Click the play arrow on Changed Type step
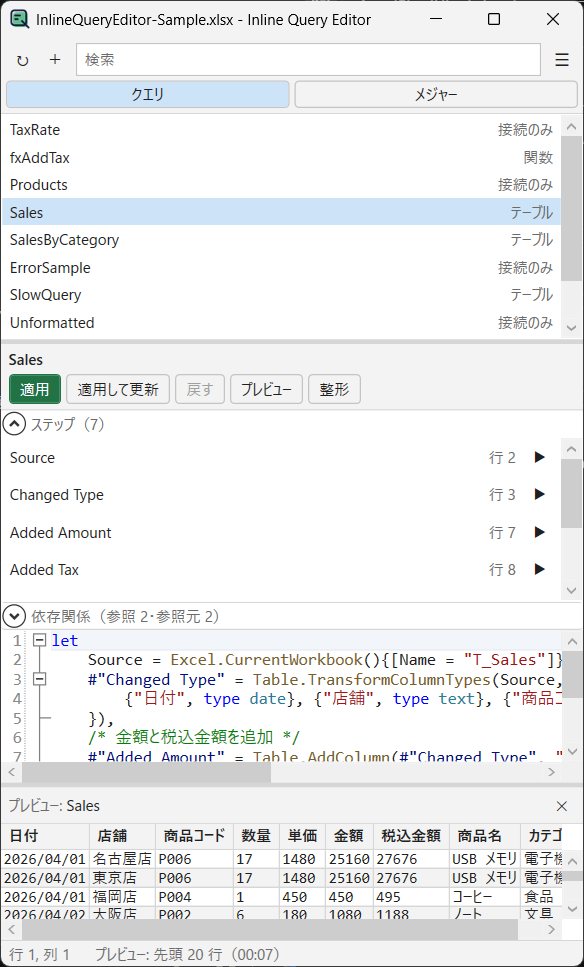584x967 pixels. (x=540, y=495)
